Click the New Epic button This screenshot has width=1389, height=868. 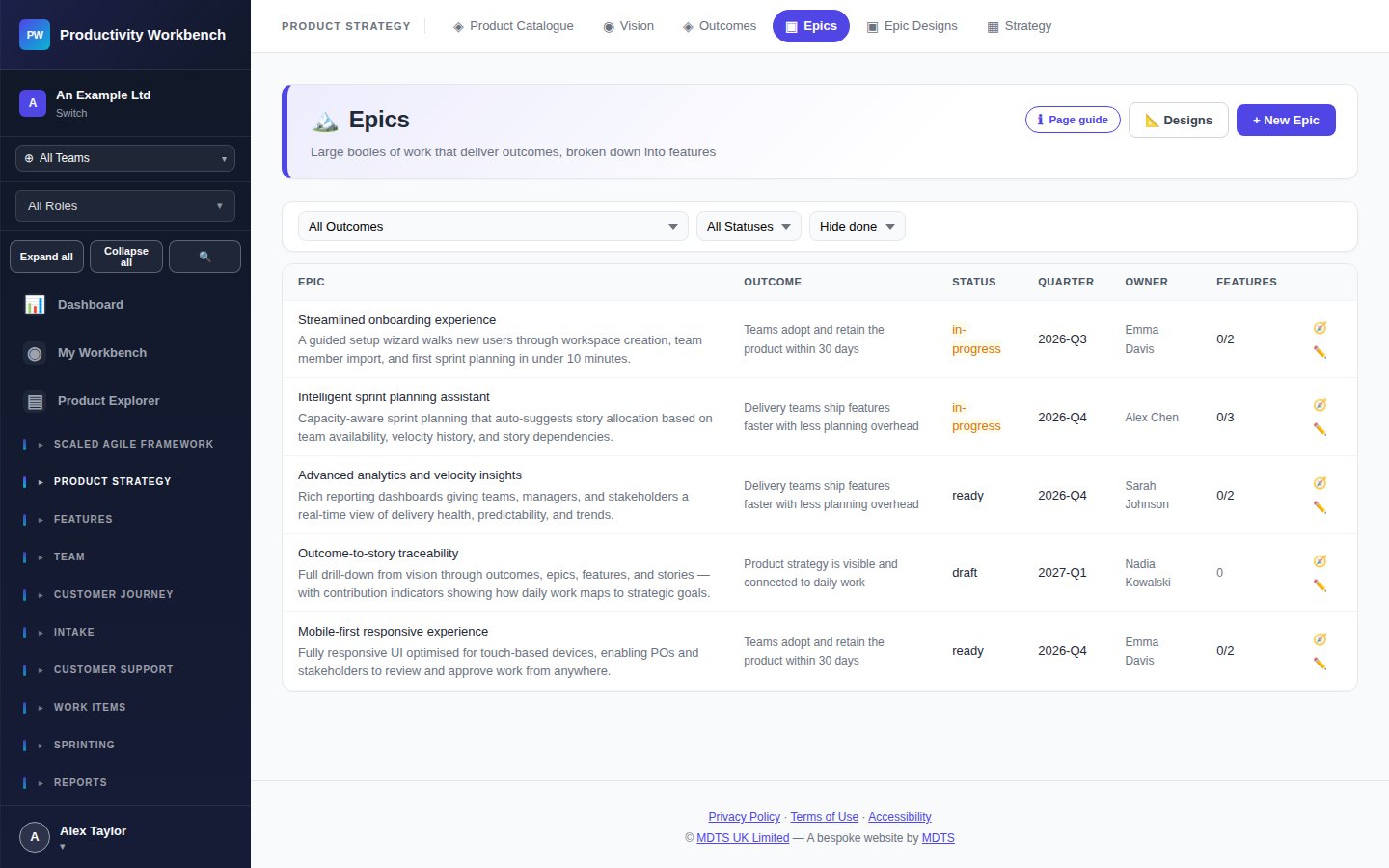[1286, 121]
